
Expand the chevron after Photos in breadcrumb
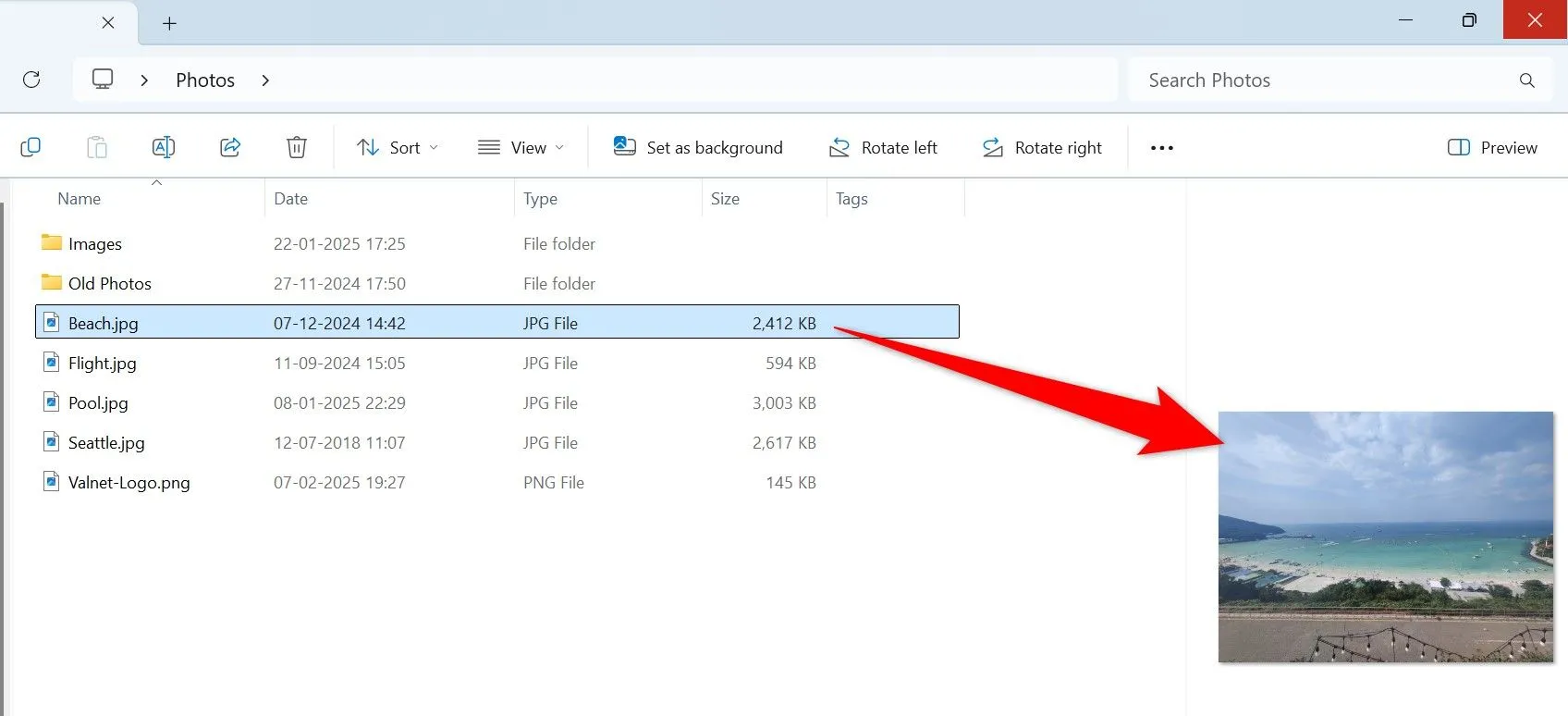[265, 80]
